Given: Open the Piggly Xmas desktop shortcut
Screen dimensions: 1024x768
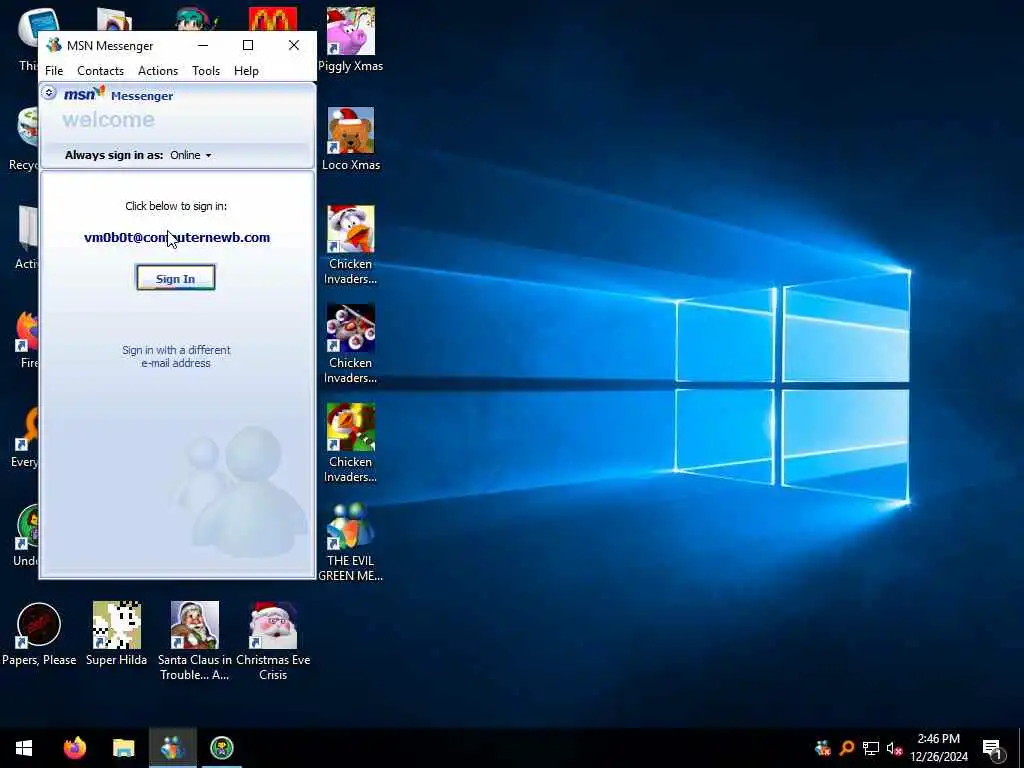Looking at the screenshot, I should tap(351, 39).
